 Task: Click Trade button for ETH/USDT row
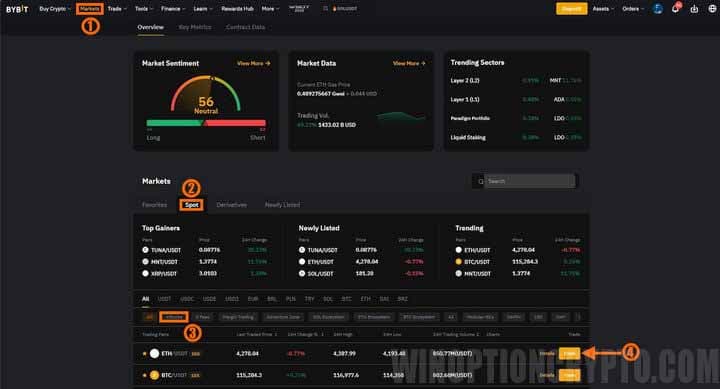tap(569, 354)
